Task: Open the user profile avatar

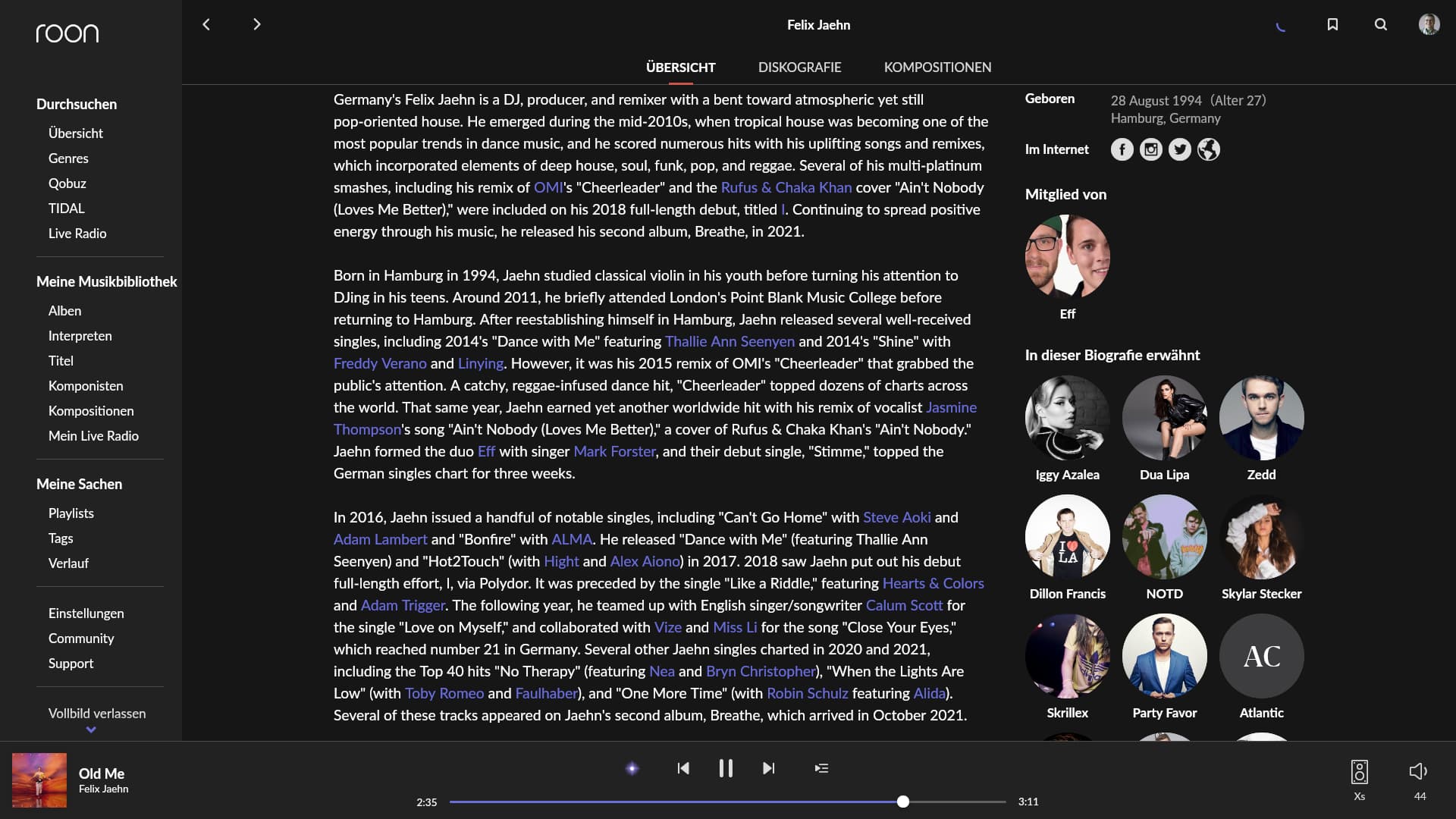Action: pyautogui.click(x=1429, y=24)
